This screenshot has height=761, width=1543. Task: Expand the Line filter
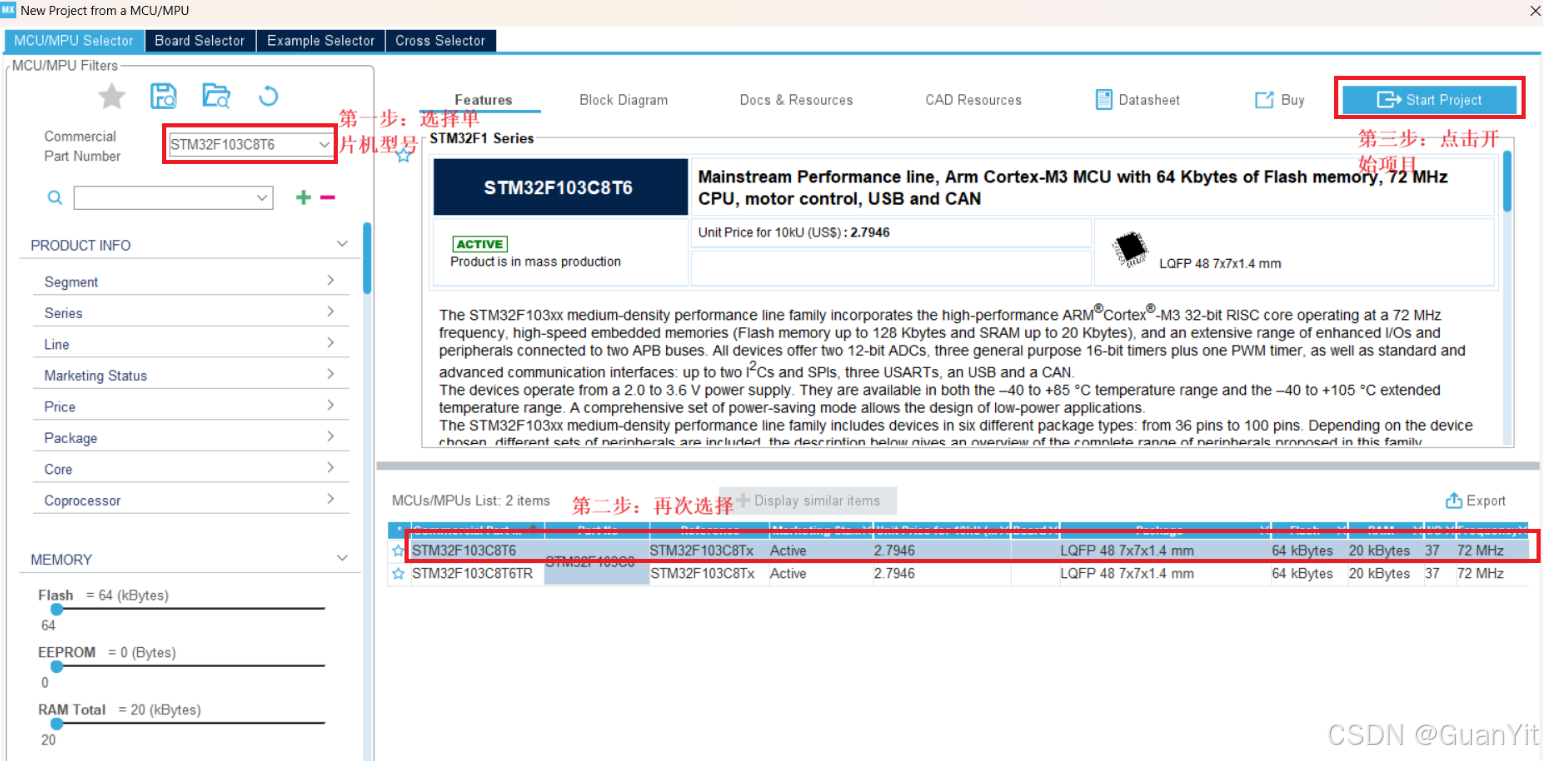coord(330,343)
